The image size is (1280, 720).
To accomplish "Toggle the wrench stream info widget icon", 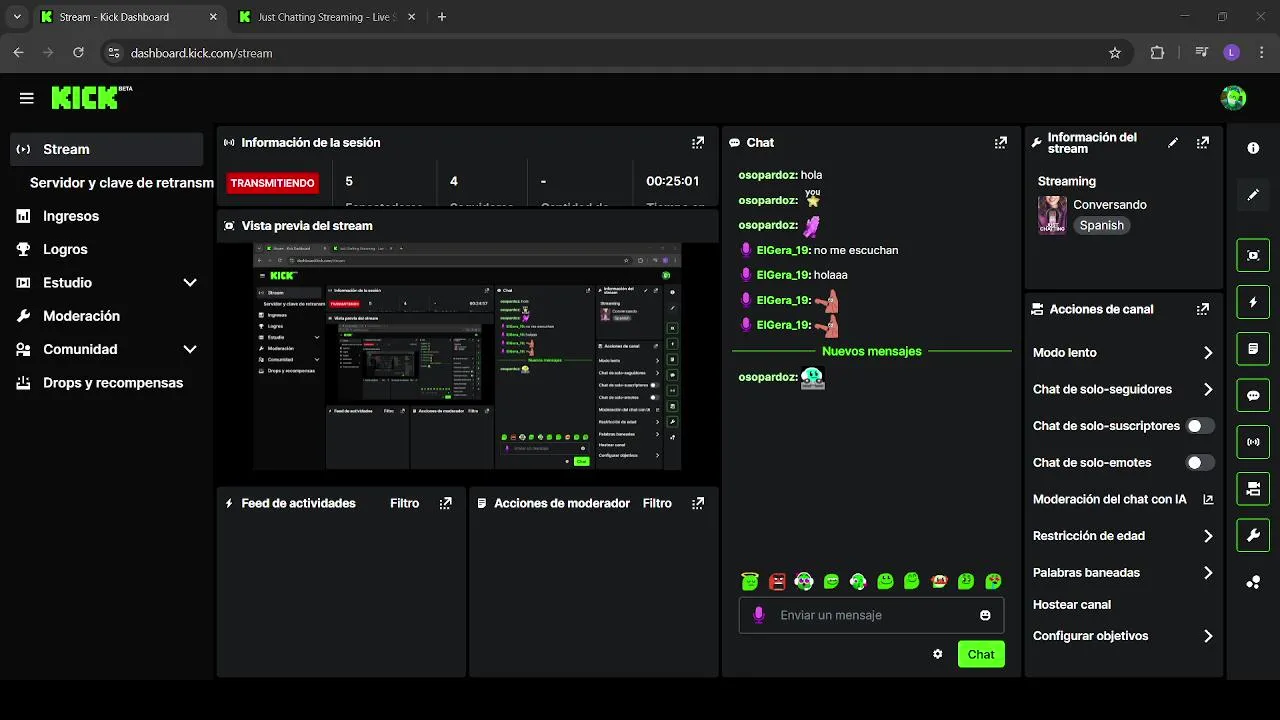I will point(1253,536).
